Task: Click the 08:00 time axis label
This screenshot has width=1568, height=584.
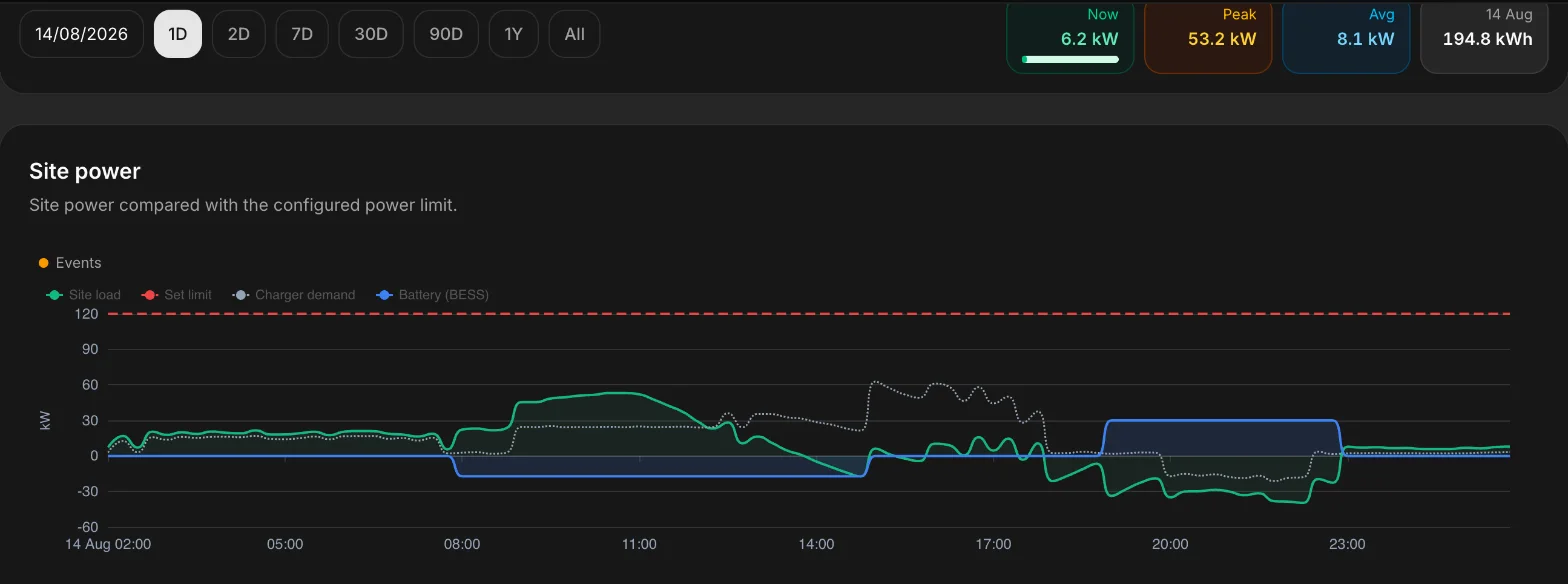Action: 462,545
